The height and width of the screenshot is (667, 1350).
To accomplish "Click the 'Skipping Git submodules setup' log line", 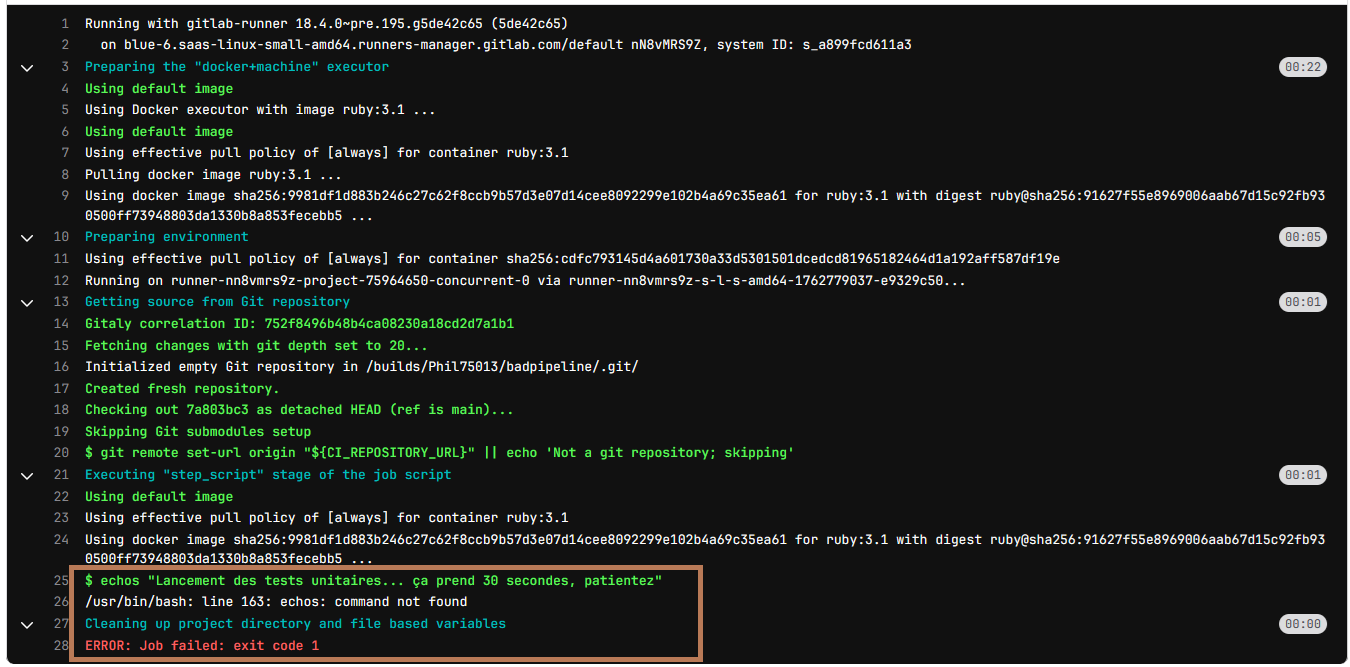I will pos(197,432).
